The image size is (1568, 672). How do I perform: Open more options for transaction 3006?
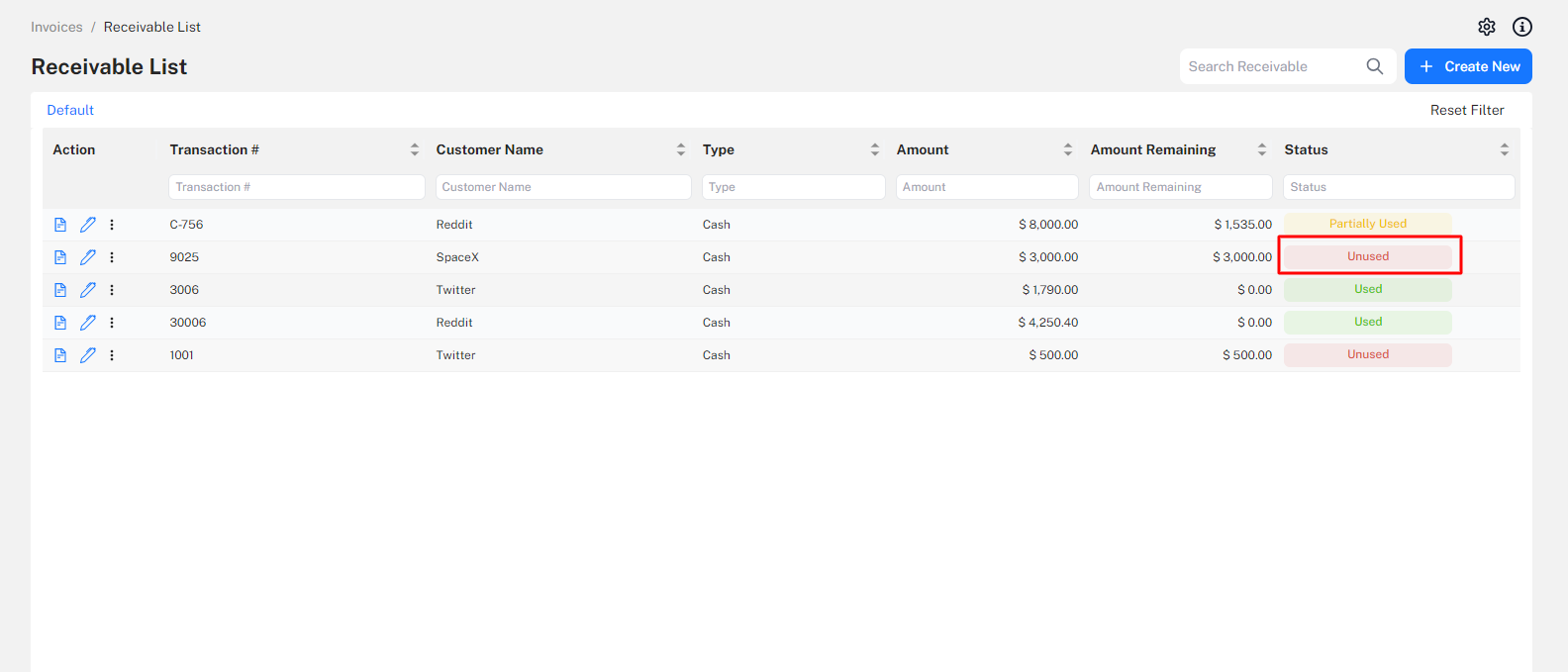point(112,290)
